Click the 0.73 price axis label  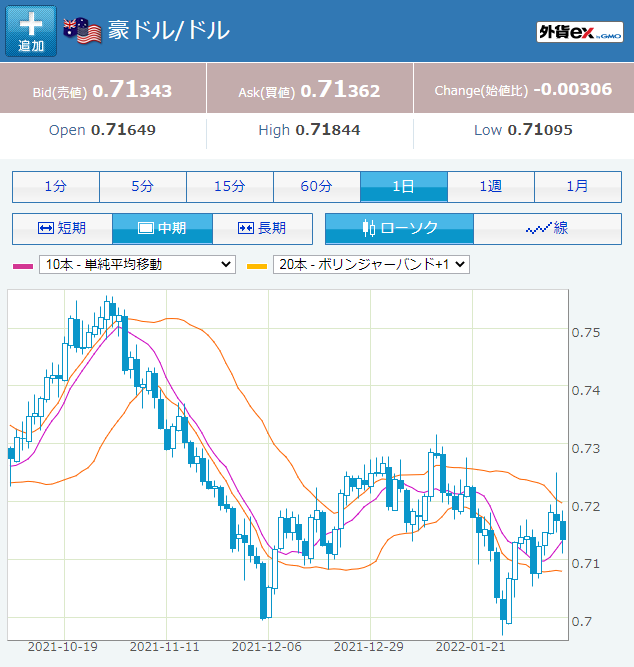click(x=586, y=448)
